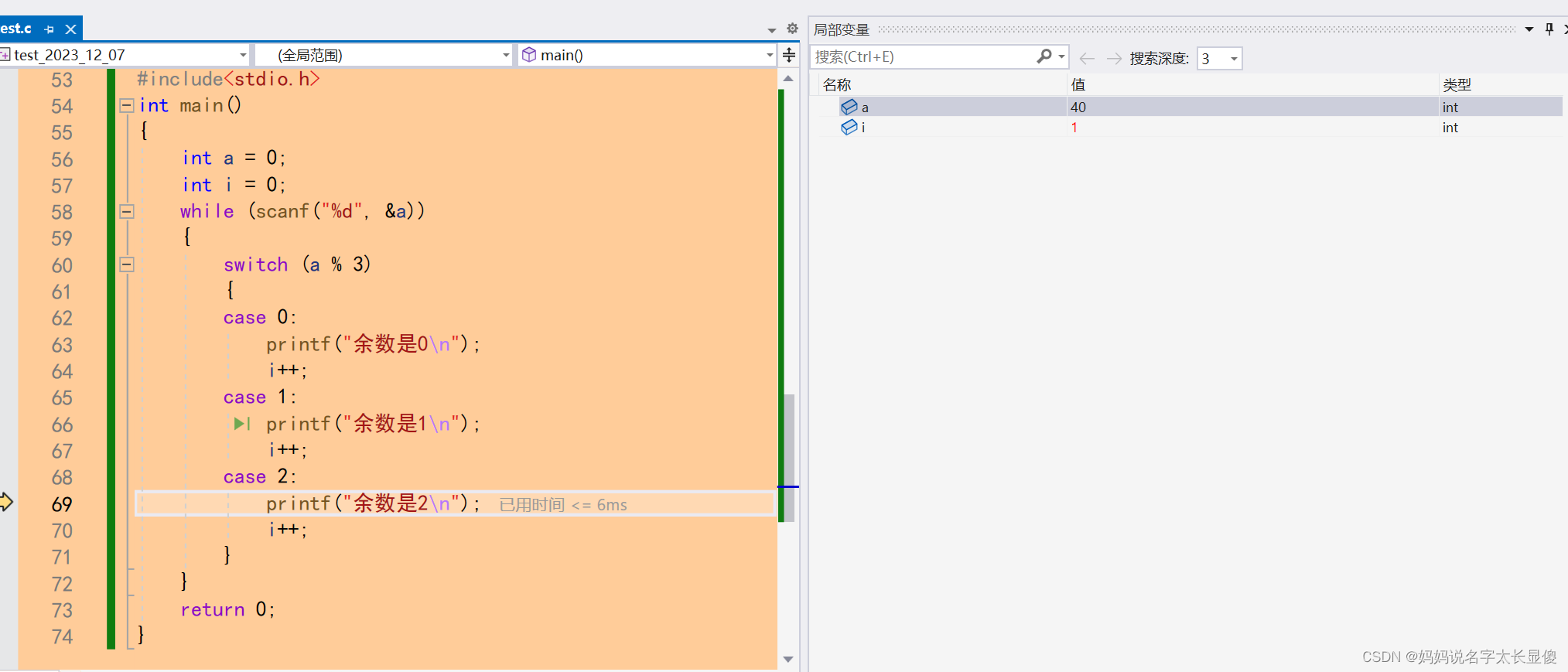
Task: Go to previous search result arrow
Action: [x=1087, y=58]
